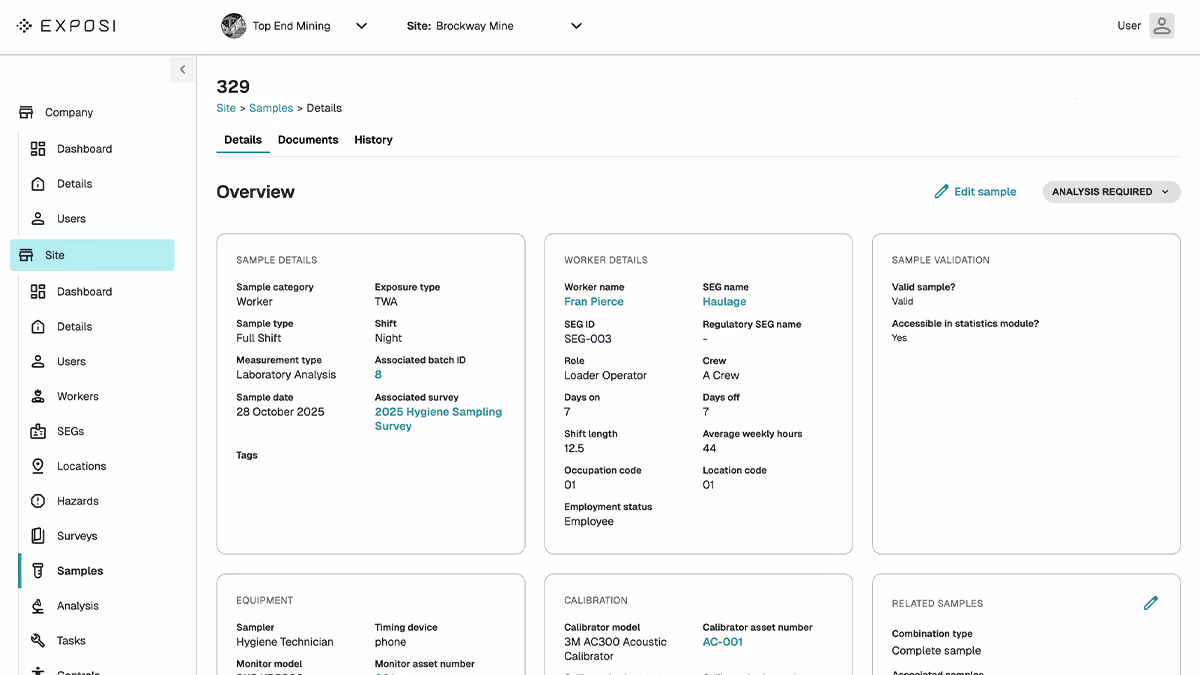Viewport: 1200px width, 675px height.
Task: Open the ANALYSIS REQUIRED status dropdown
Action: [1111, 191]
